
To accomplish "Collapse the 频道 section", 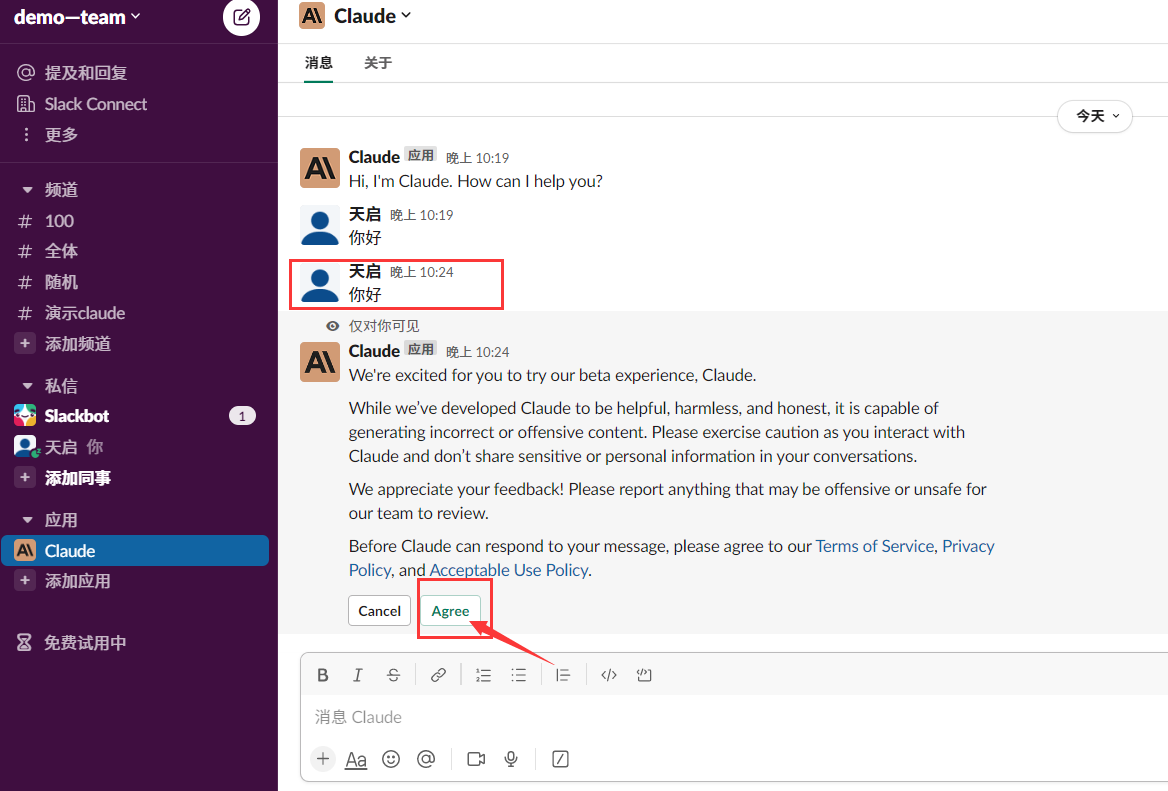I will click(x=28, y=190).
